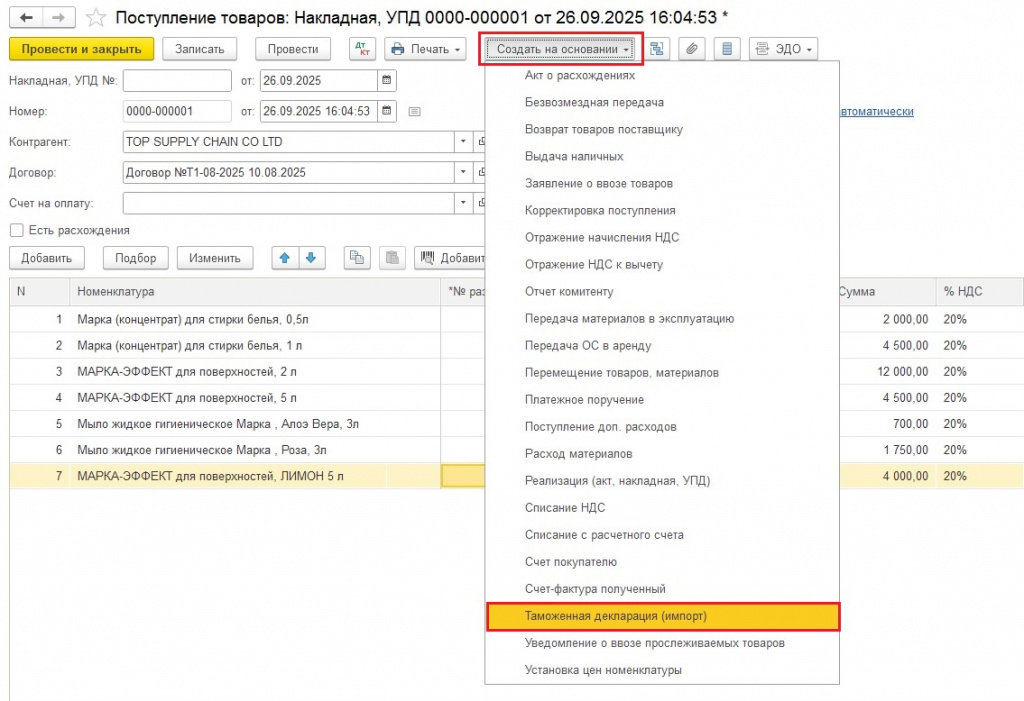
Task: Select Таможенная декларация (импорт)
Action: pos(662,616)
